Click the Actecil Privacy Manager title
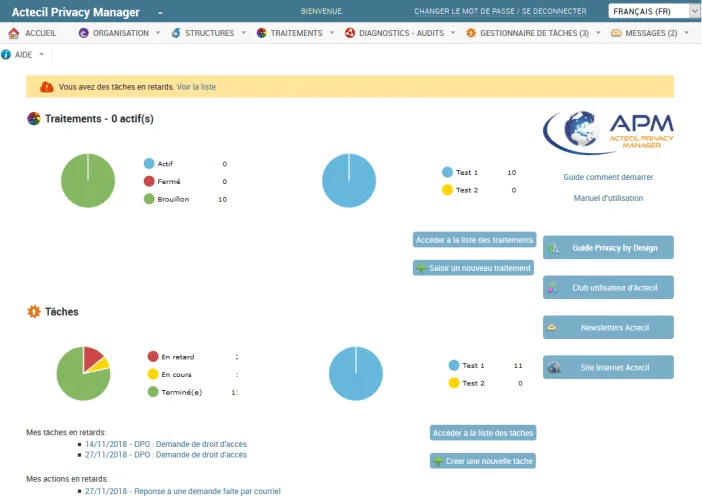The height and width of the screenshot is (500, 702). 76,12
